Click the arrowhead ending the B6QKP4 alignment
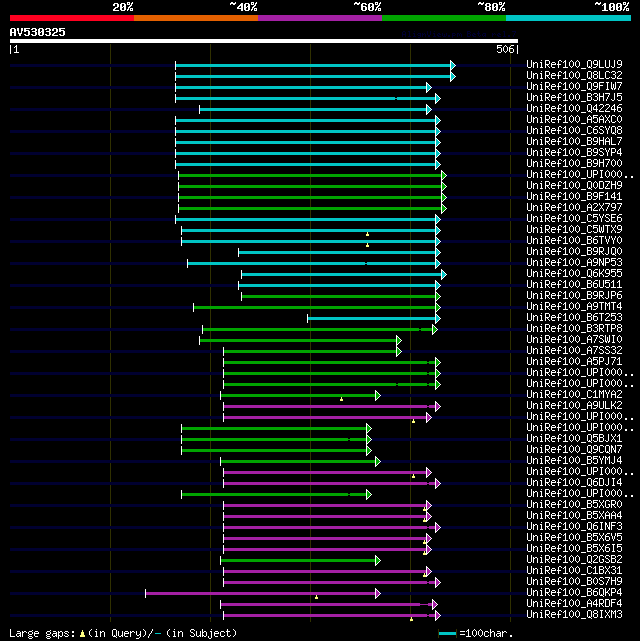This screenshot has height=641, width=640. [x=378, y=593]
